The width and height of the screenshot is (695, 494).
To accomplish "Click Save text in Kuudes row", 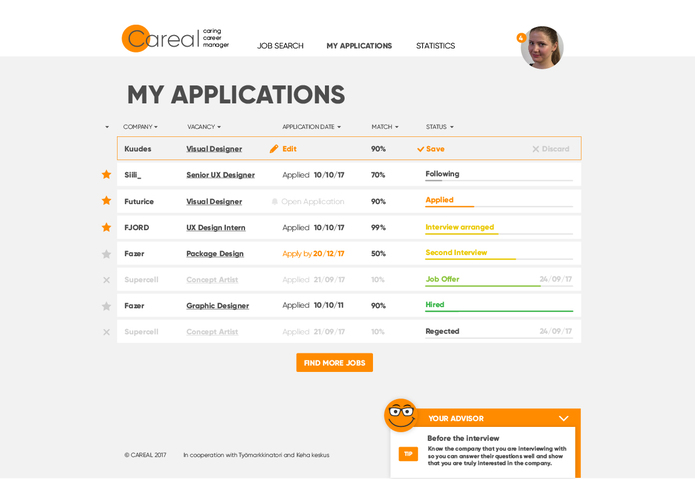I will 435,149.
